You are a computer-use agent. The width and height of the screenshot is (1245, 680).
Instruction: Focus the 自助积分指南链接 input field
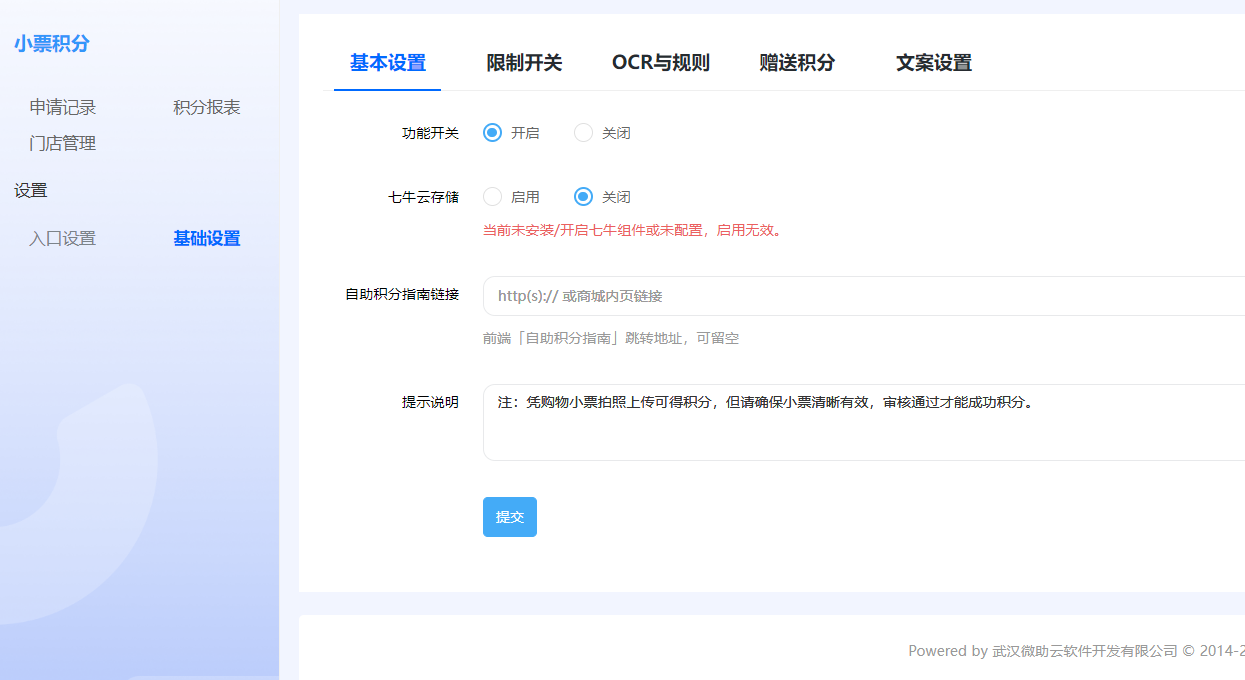coord(864,296)
